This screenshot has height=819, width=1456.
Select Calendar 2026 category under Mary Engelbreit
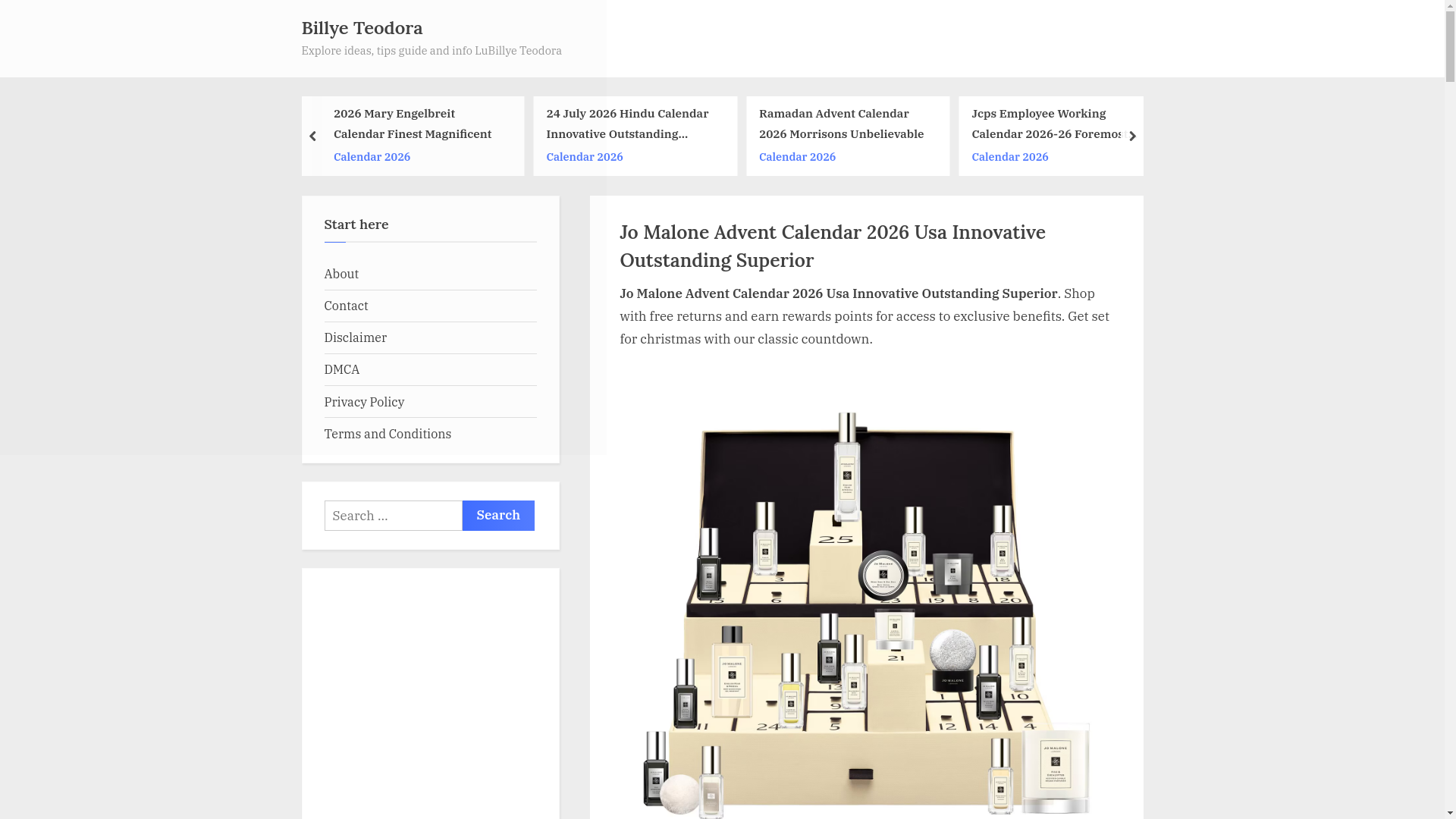tap(372, 157)
